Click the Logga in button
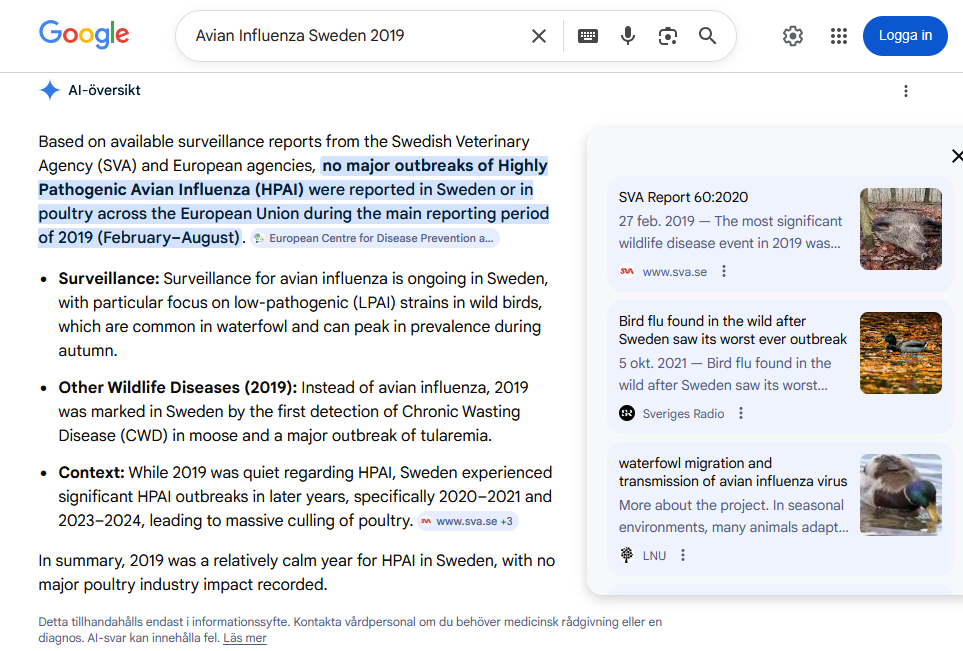 point(905,36)
